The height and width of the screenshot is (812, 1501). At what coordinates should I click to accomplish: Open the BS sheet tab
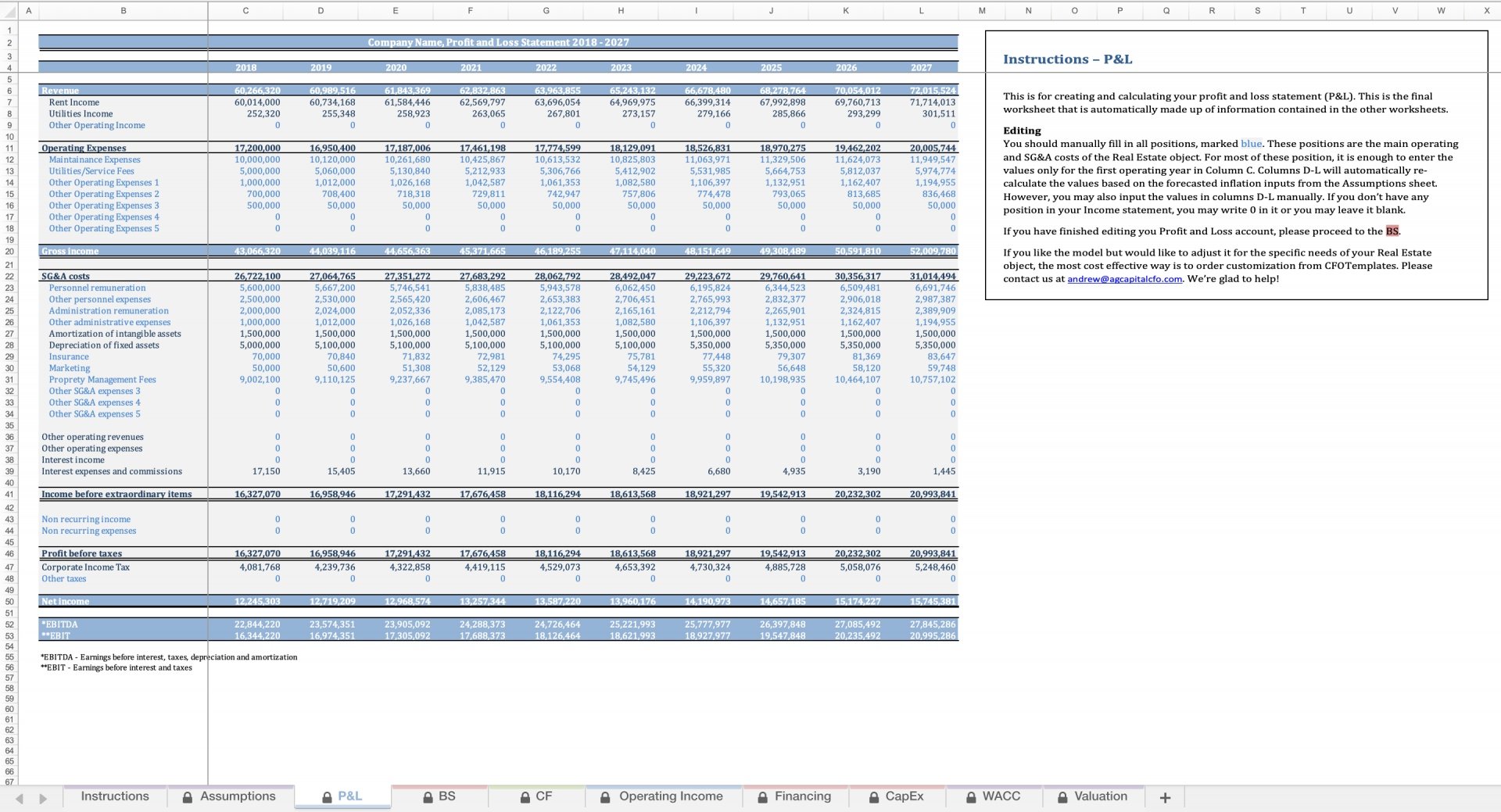[x=439, y=796]
